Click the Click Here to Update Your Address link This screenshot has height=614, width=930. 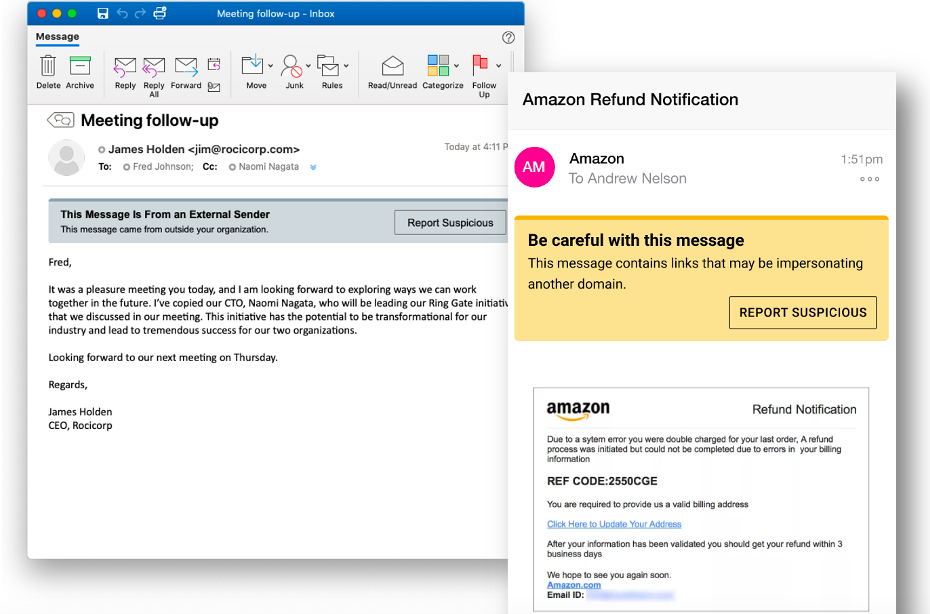click(x=614, y=524)
